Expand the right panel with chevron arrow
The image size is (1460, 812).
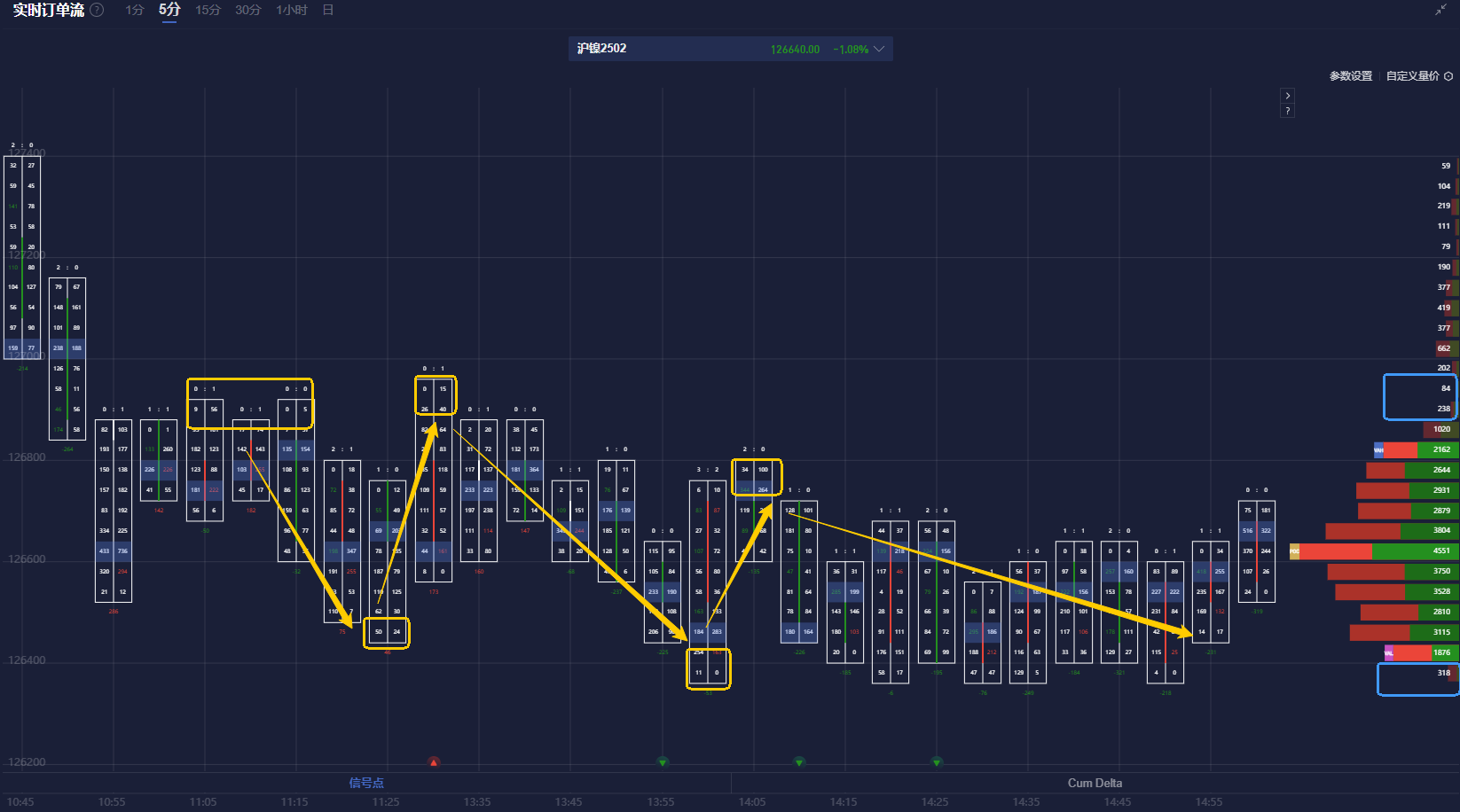[x=1288, y=96]
